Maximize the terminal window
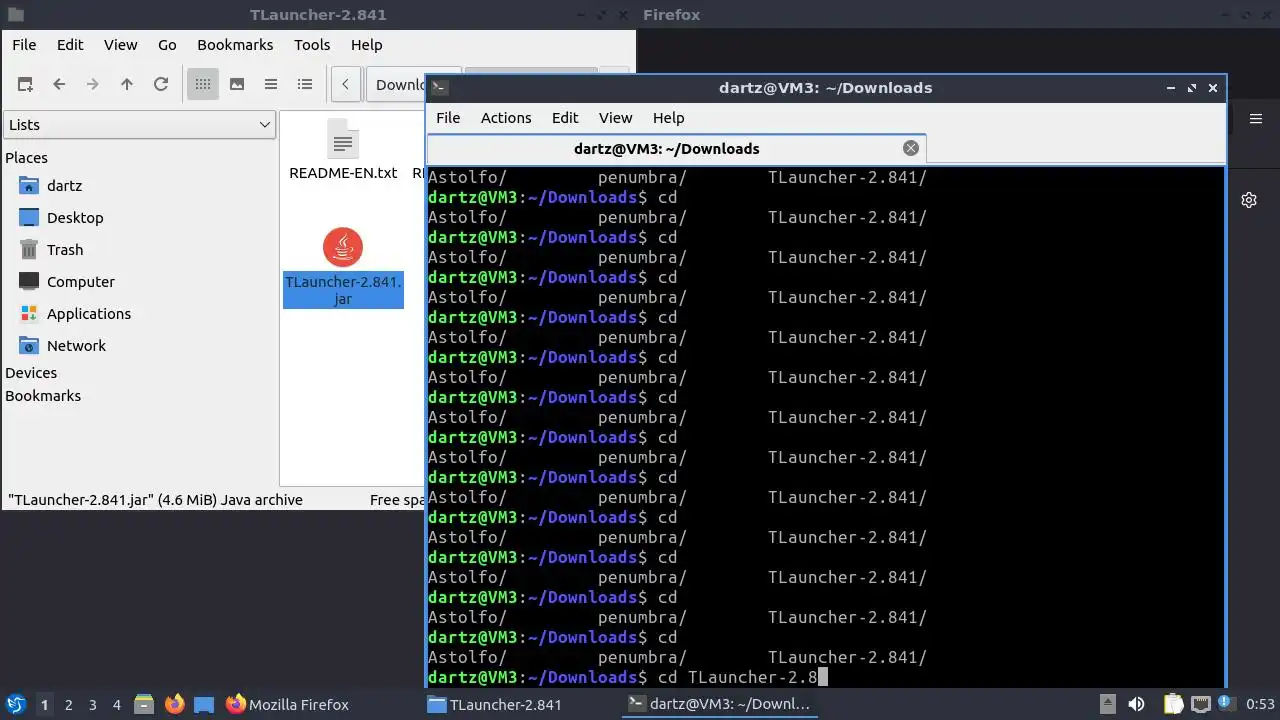Image resolution: width=1280 pixels, height=720 pixels. pyautogui.click(x=1192, y=88)
